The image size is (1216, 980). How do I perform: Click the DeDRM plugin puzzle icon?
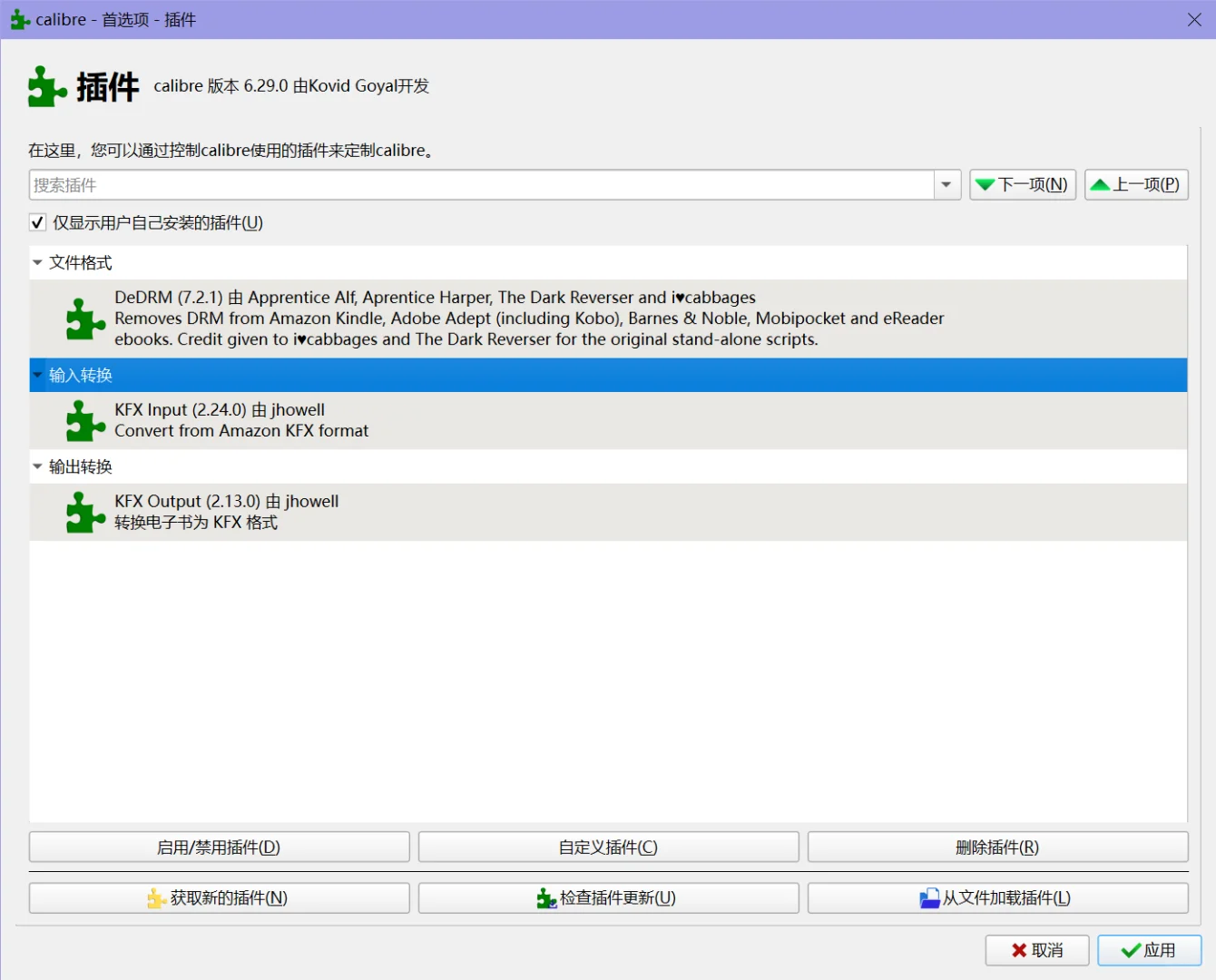[86, 318]
